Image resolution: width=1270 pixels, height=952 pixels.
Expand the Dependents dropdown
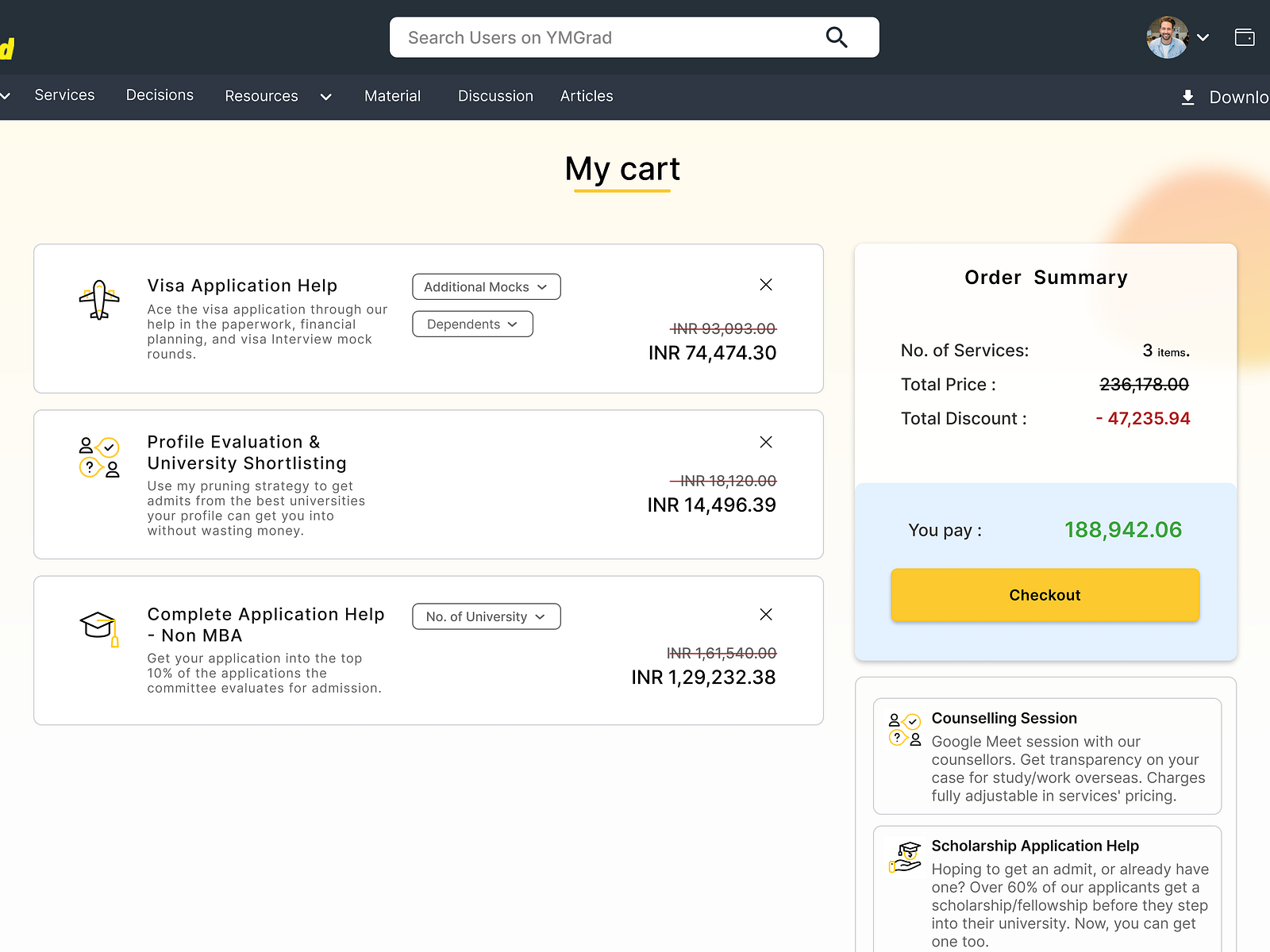(x=471, y=324)
